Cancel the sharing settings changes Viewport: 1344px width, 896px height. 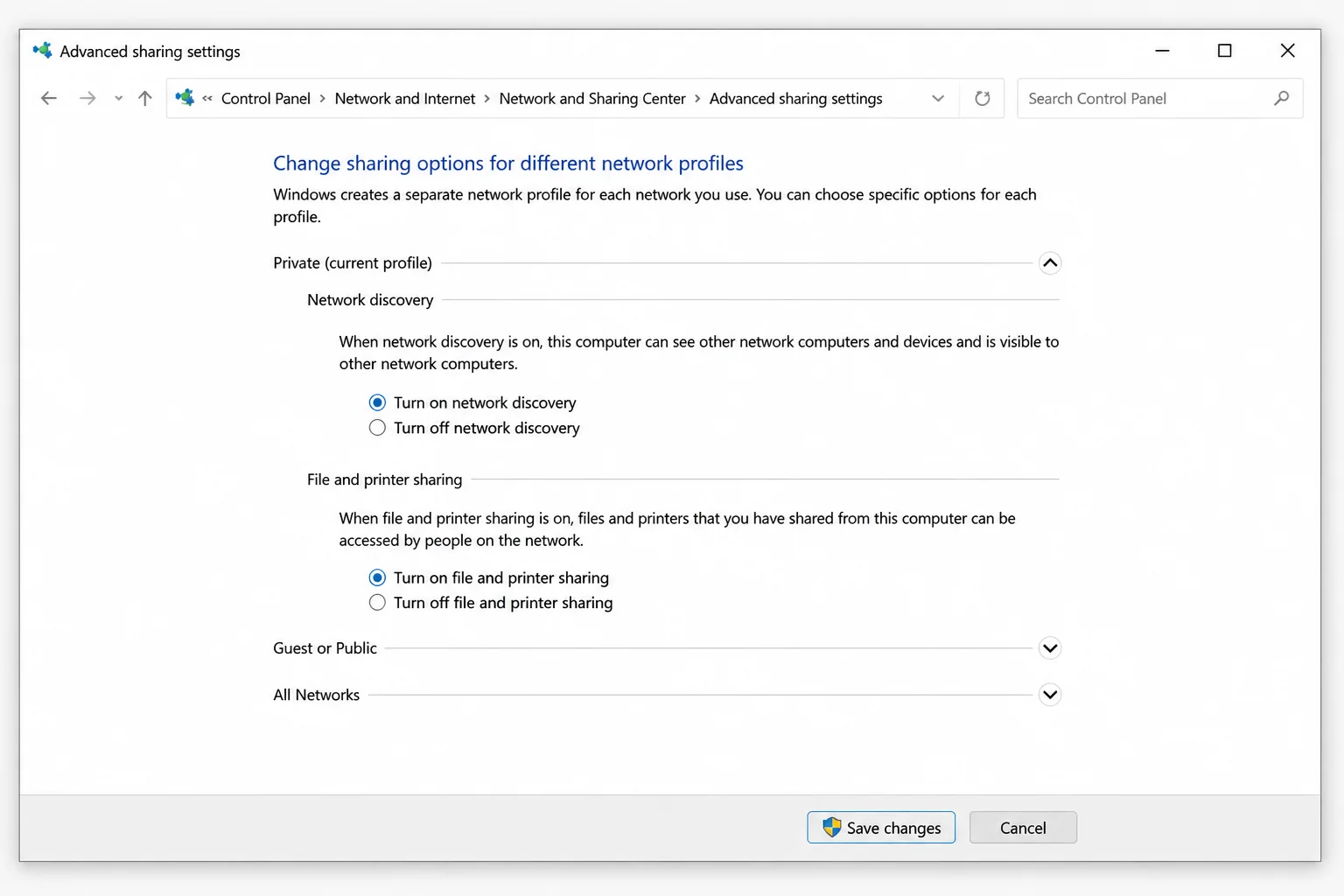click(x=1023, y=828)
